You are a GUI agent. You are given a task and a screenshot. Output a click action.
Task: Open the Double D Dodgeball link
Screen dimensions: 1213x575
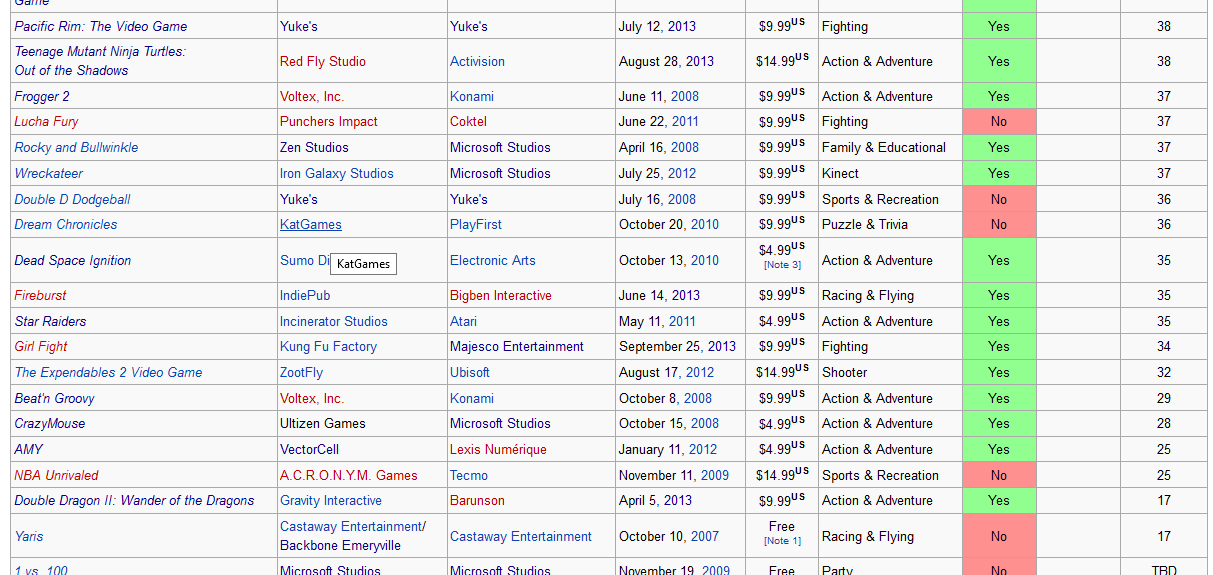(x=72, y=199)
